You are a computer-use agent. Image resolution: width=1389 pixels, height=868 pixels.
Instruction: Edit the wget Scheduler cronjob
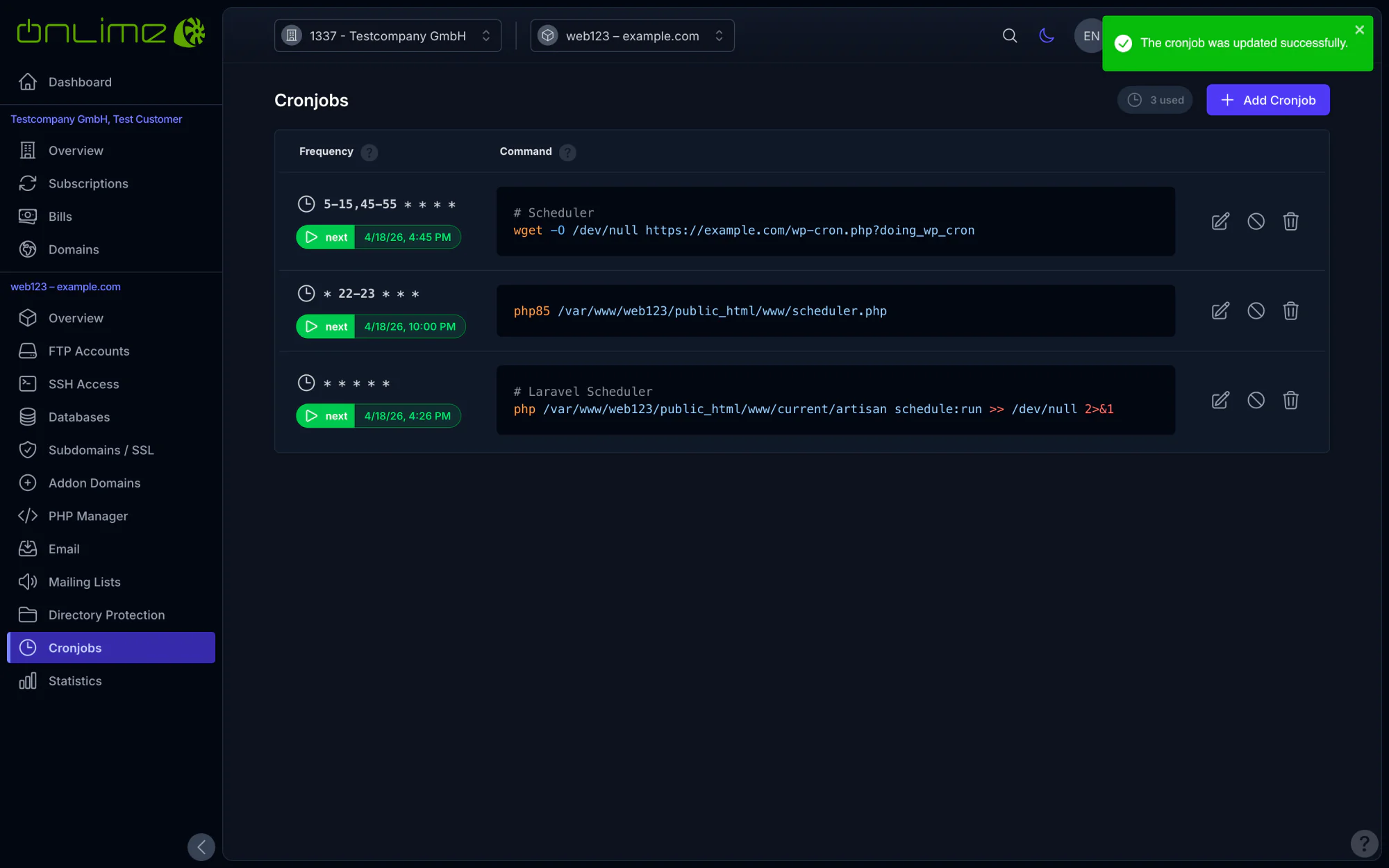pyautogui.click(x=1220, y=222)
